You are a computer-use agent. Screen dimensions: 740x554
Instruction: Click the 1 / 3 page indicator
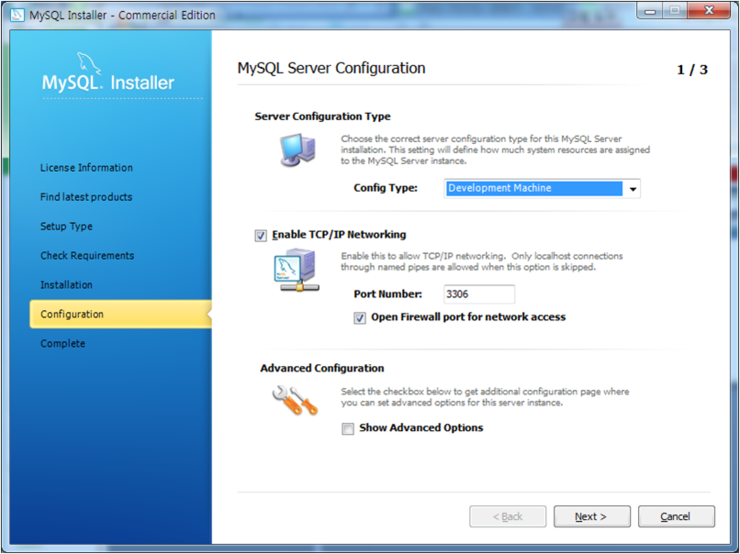click(692, 70)
